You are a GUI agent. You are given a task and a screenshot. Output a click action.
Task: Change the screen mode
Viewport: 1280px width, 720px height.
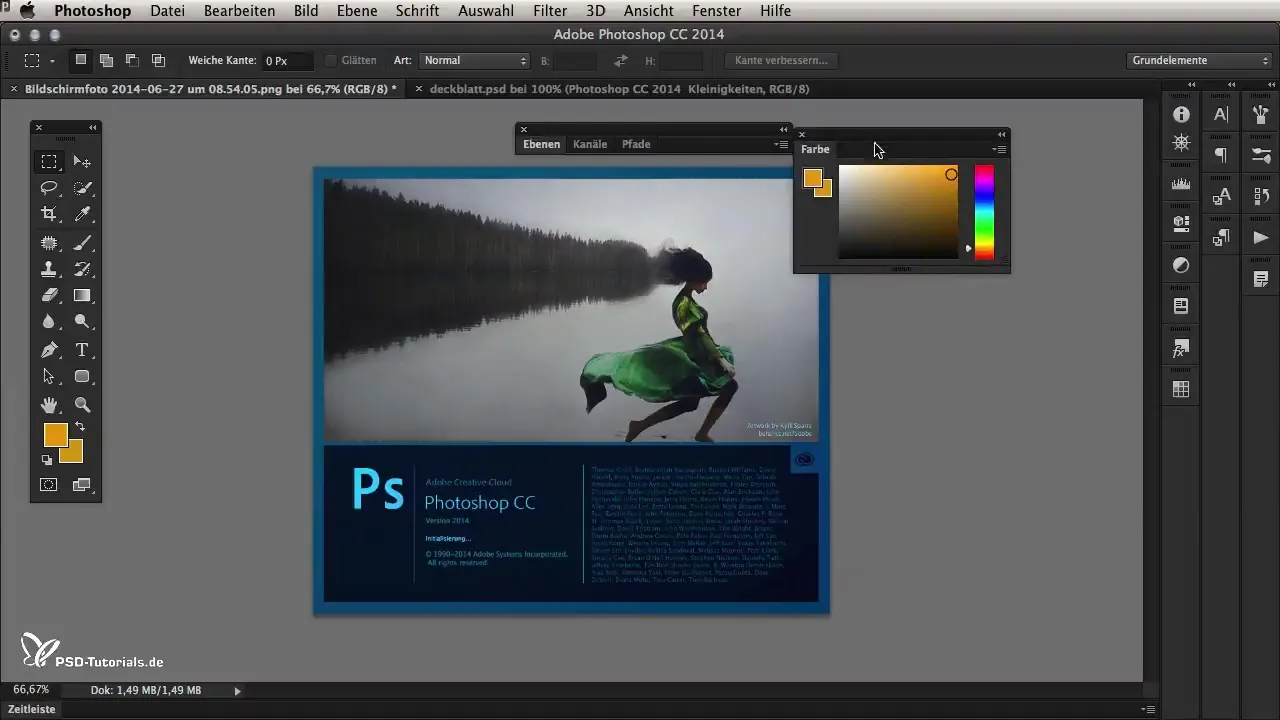point(83,485)
